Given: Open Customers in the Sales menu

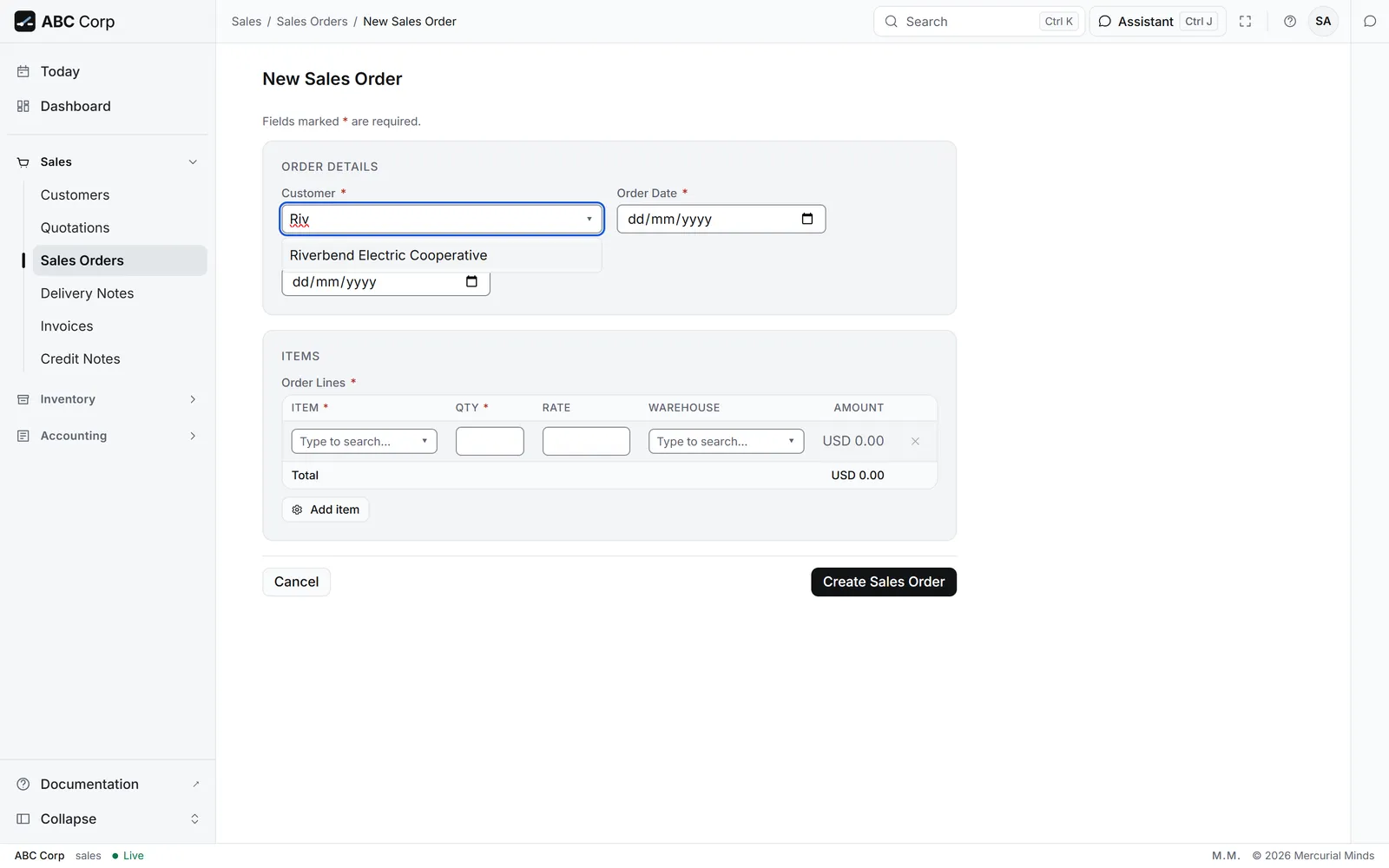Looking at the screenshot, I should 120,195.
